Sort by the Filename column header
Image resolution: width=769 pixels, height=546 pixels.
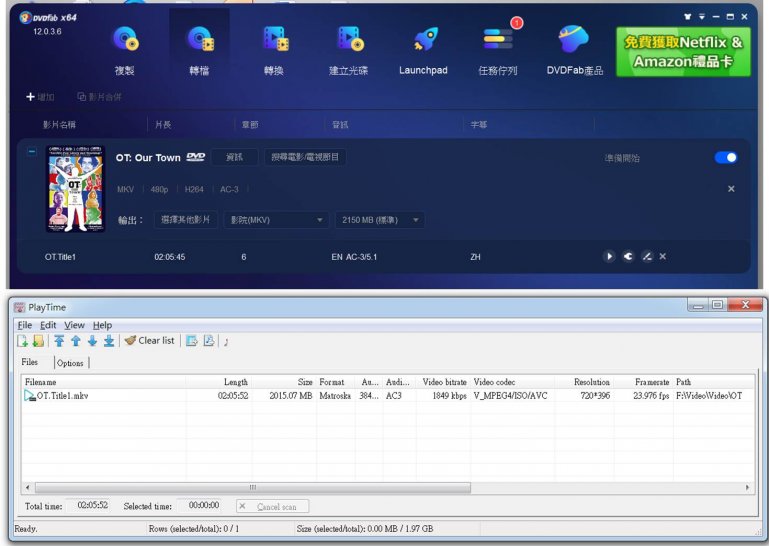[x=103, y=382]
